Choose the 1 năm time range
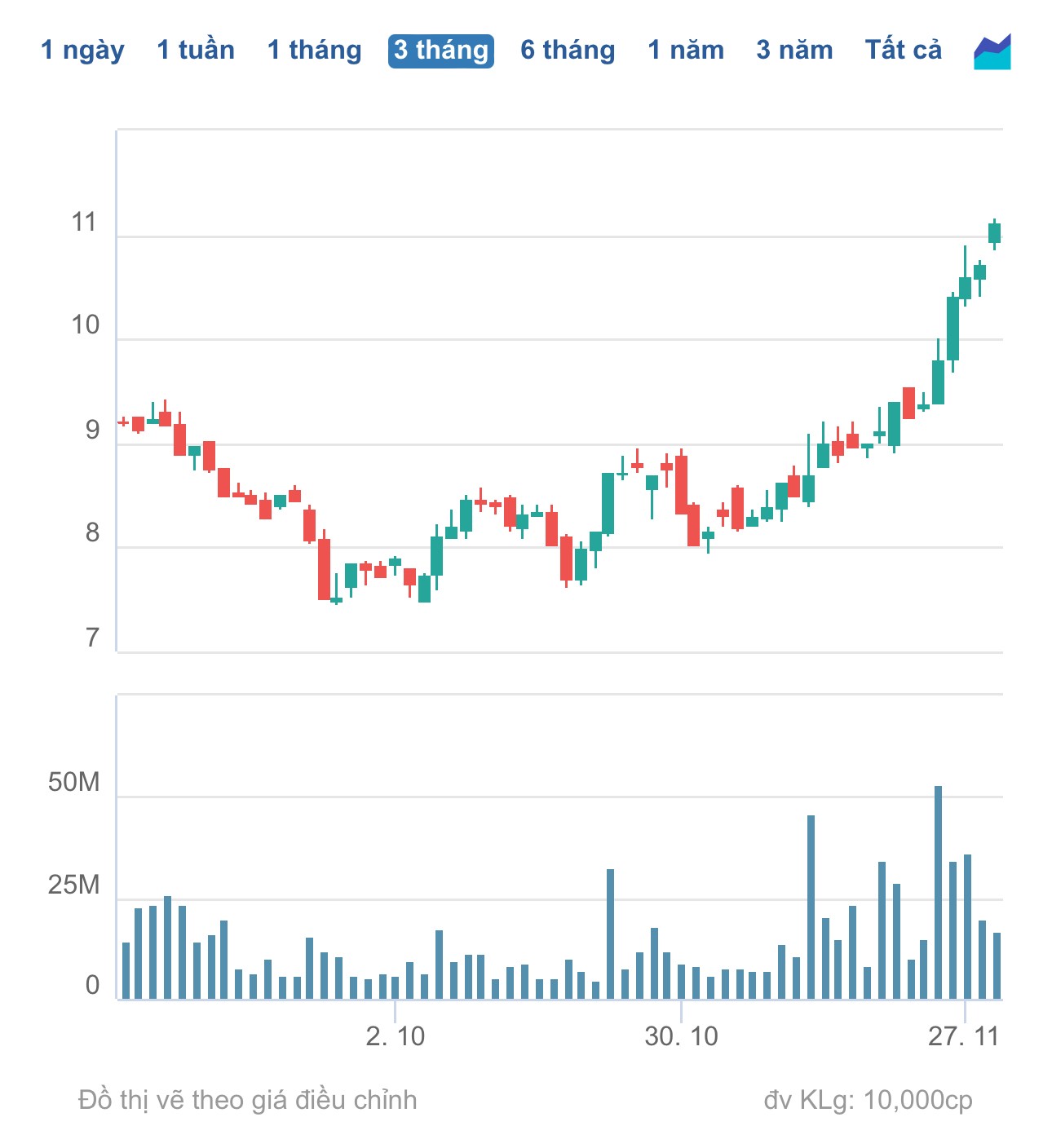This screenshot has height=1148, width=1052. 686,51
